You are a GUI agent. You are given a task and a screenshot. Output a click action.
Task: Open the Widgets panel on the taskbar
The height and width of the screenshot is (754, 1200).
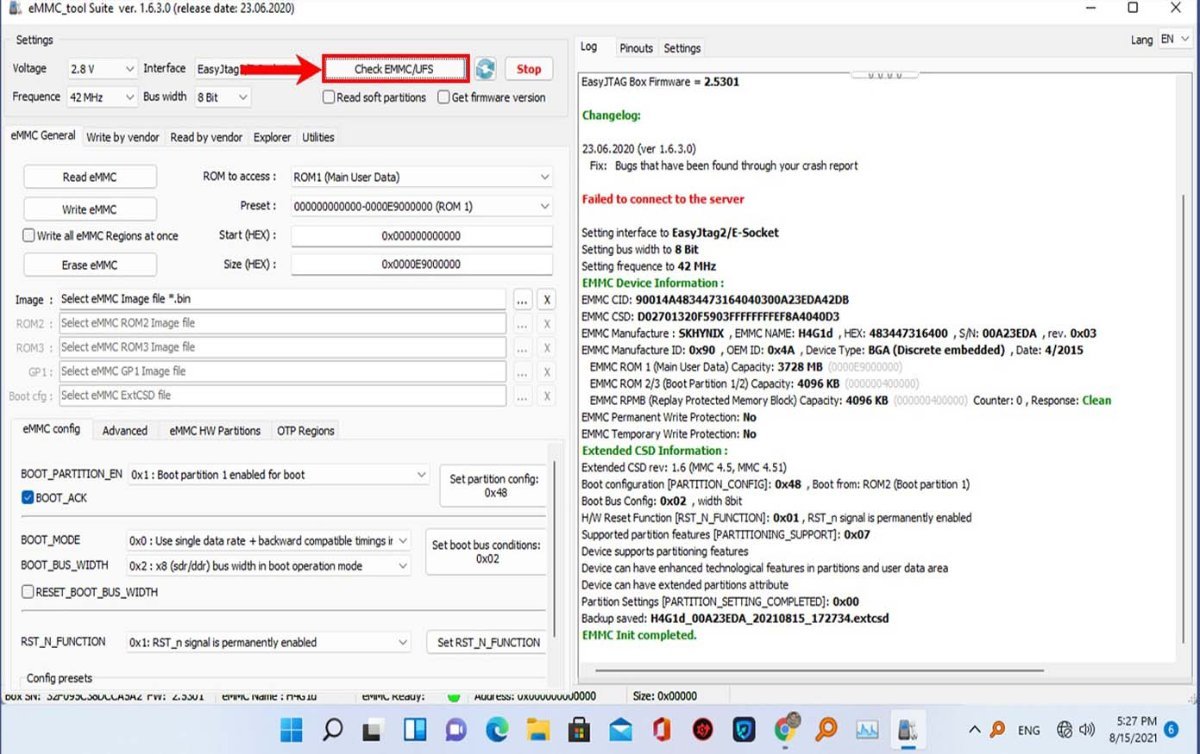415,729
